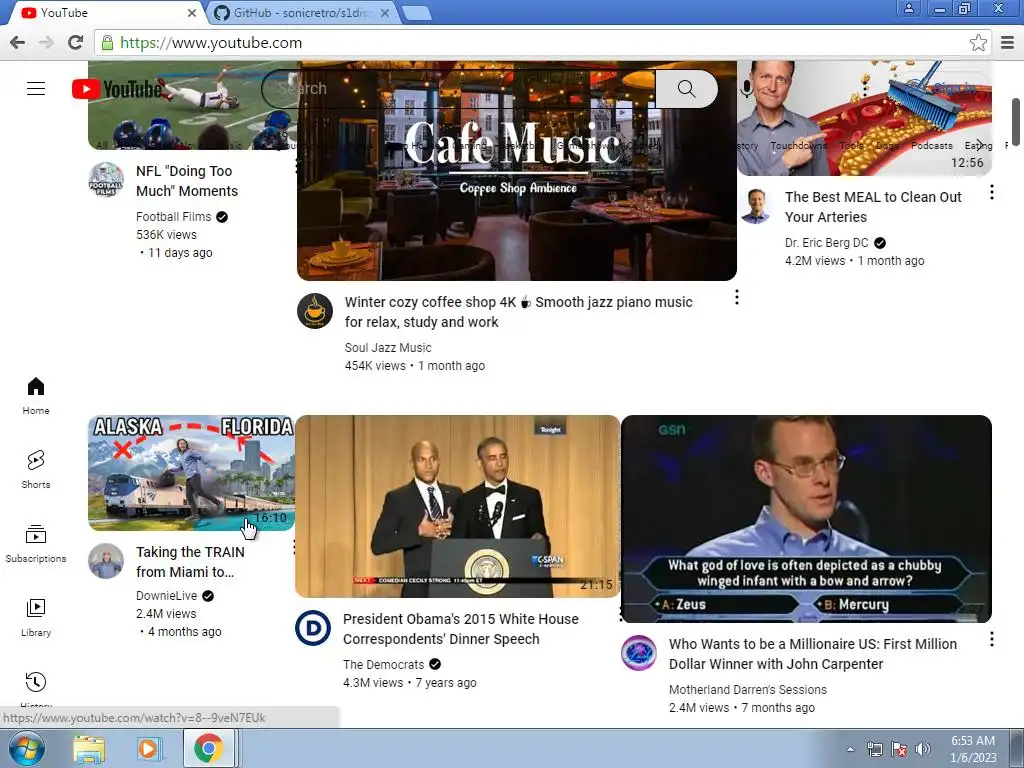Click the DownieLive channel avatar
Image resolution: width=1024 pixels, height=768 pixels.
[106, 561]
